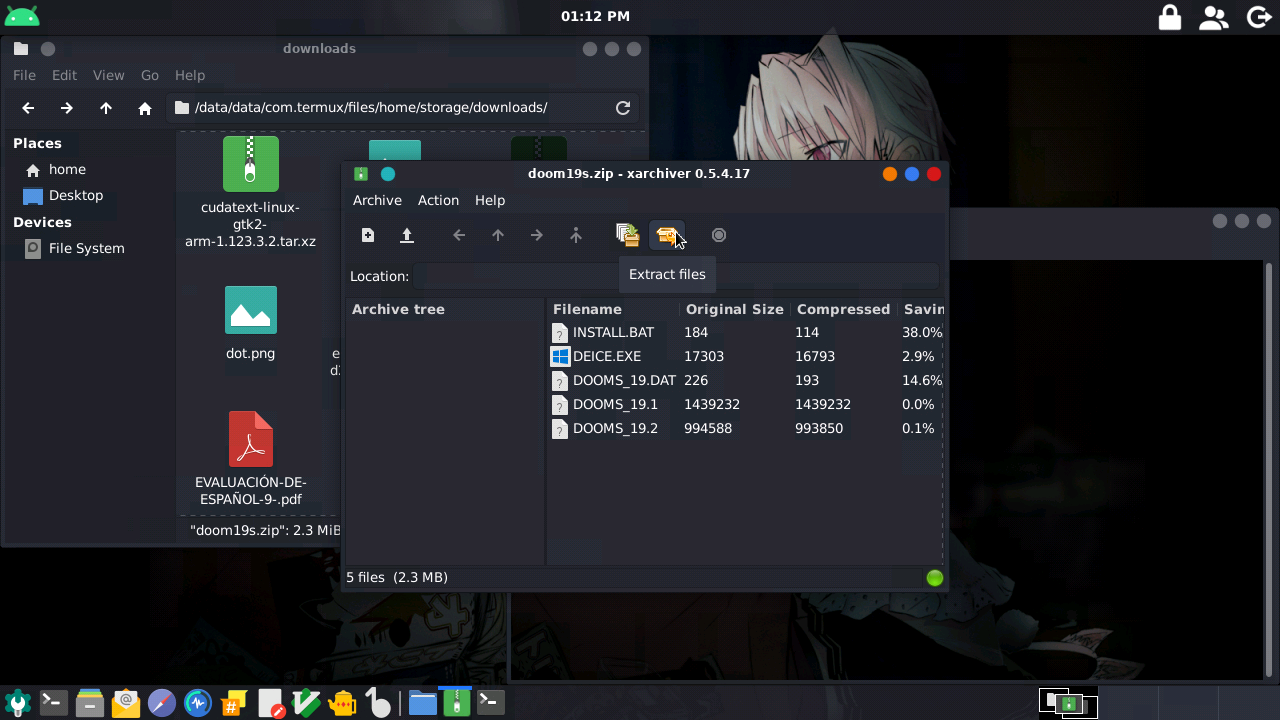The width and height of the screenshot is (1280, 720).
Task: Click the DEICE.EXE Windows file icon
Action: [x=560, y=356]
